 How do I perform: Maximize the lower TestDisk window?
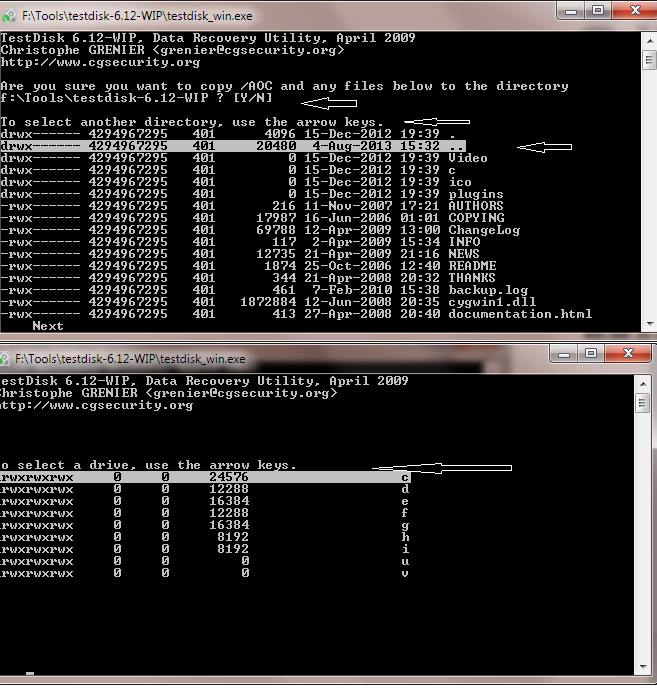click(x=591, y=354)
